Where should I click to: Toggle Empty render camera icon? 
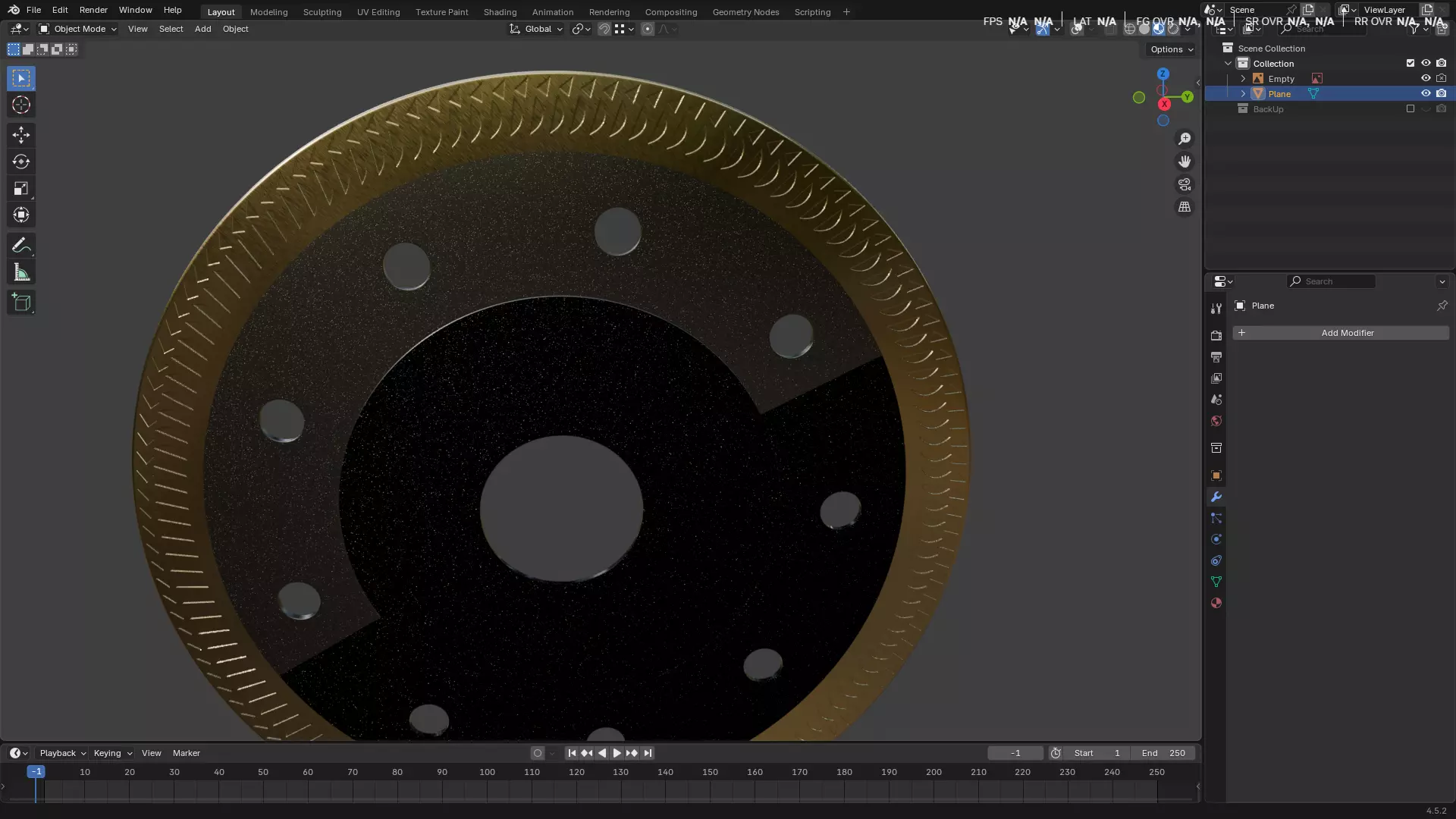click(x=1441, y=78)
